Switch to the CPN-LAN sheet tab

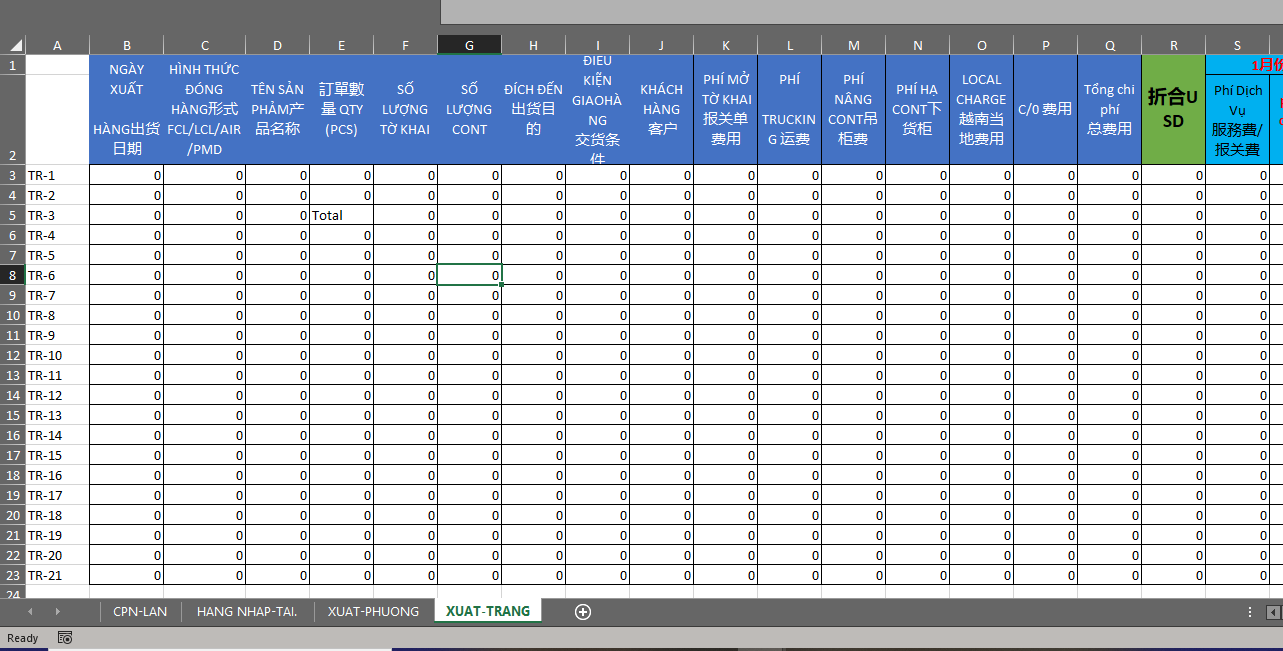[140, 612]
